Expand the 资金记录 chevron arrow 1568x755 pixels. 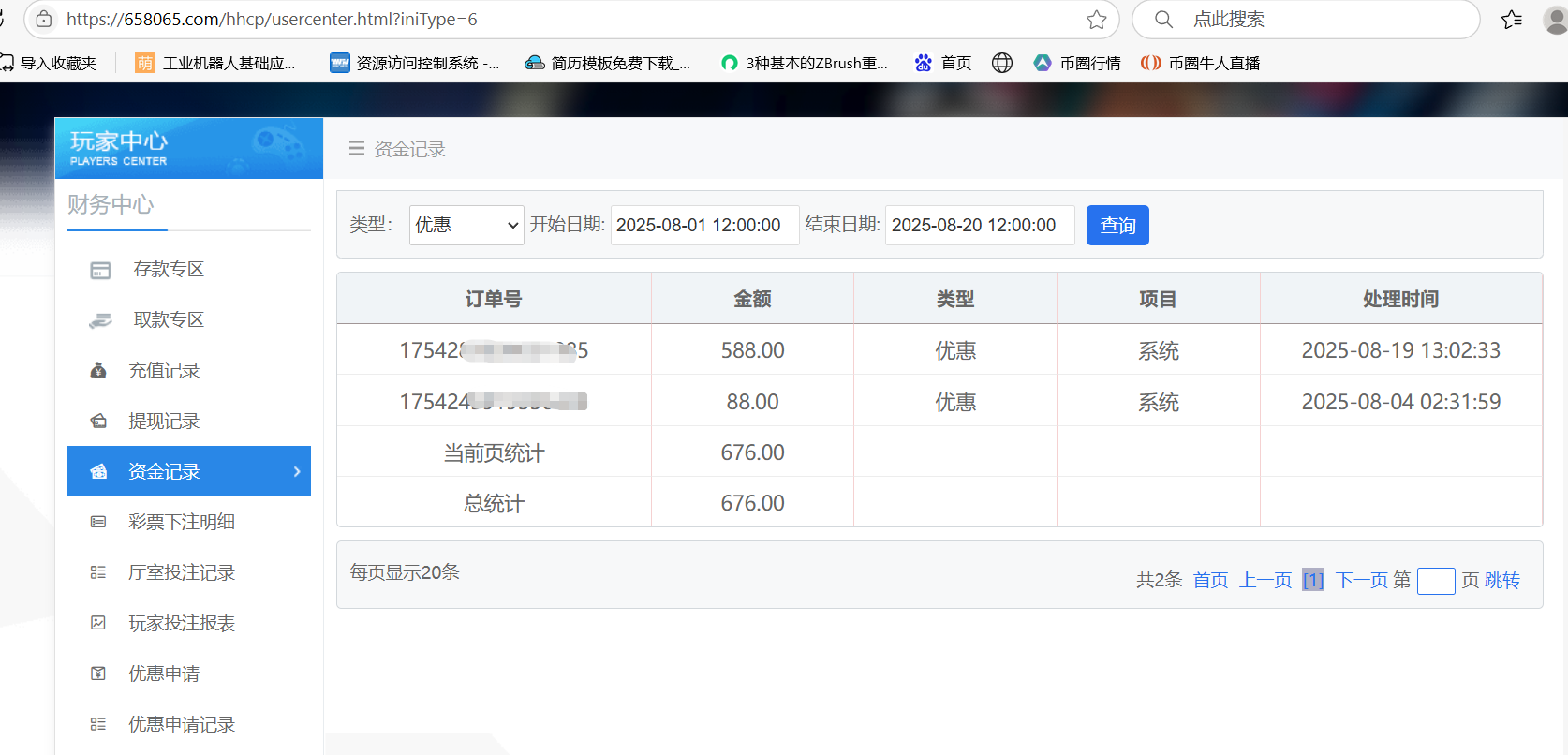297,471
